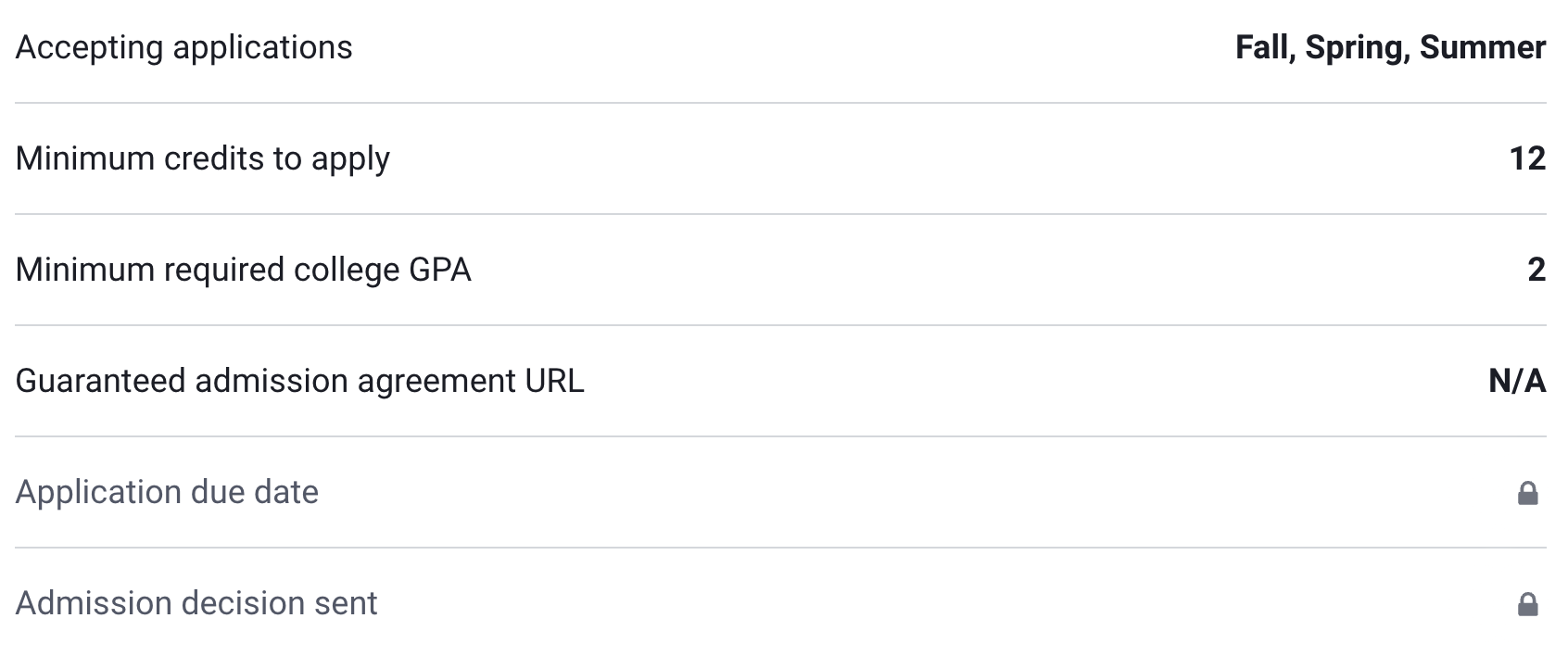Click the N/A value for guaranteed admission
The height and width of the screenshot is (656, 1568).
tap(1517, 381)
